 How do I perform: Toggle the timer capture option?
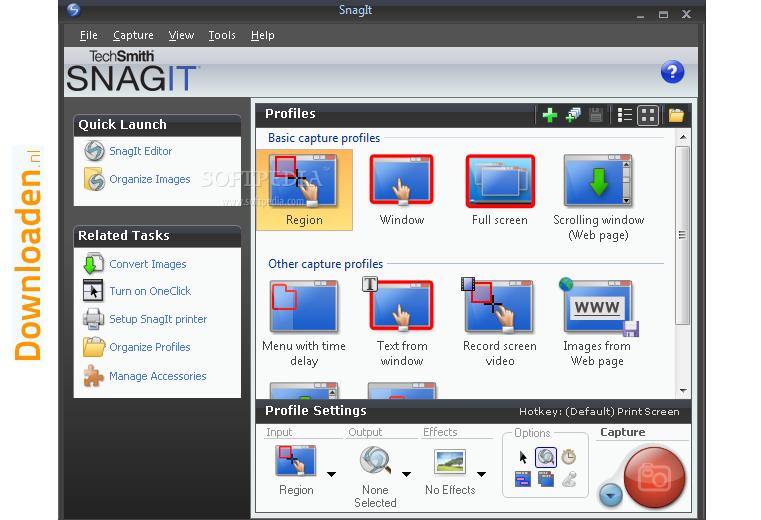[x=569, y=457]
